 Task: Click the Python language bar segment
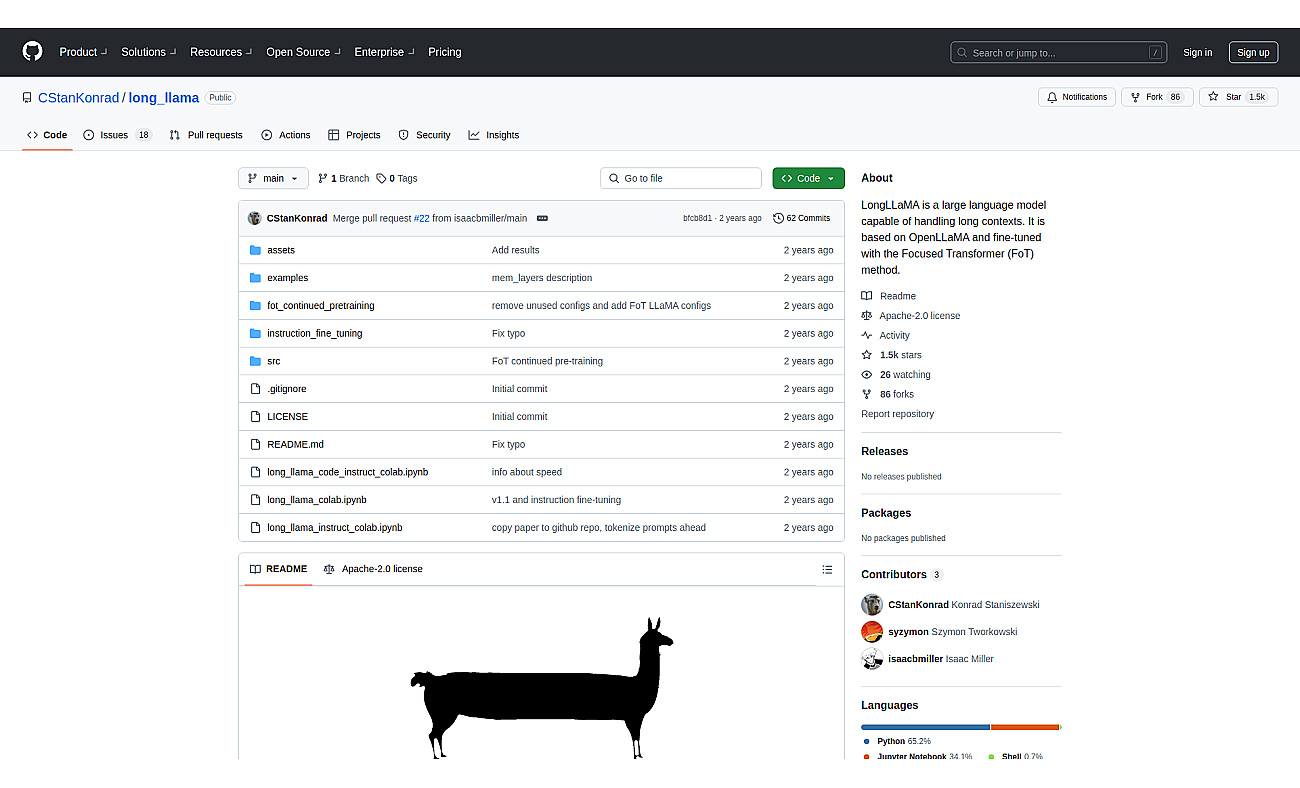pos(925,727)
